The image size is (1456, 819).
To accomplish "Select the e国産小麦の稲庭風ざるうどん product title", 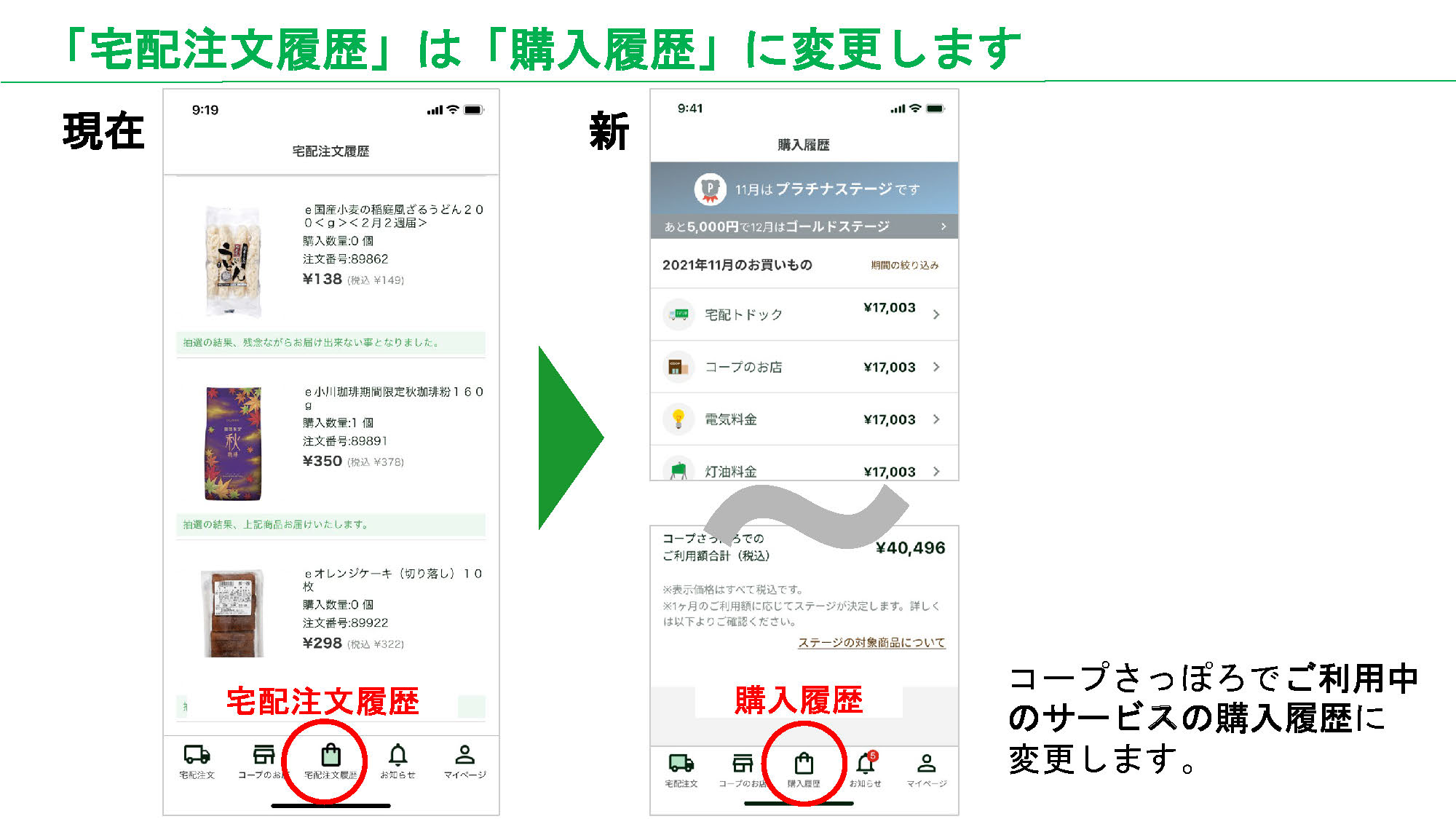I will [x=393, y=215].
